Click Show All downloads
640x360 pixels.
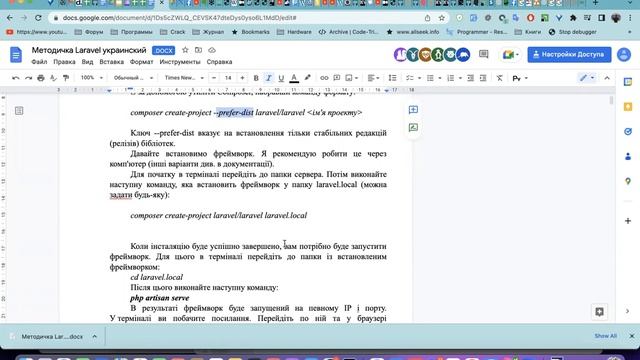[605, 336]
